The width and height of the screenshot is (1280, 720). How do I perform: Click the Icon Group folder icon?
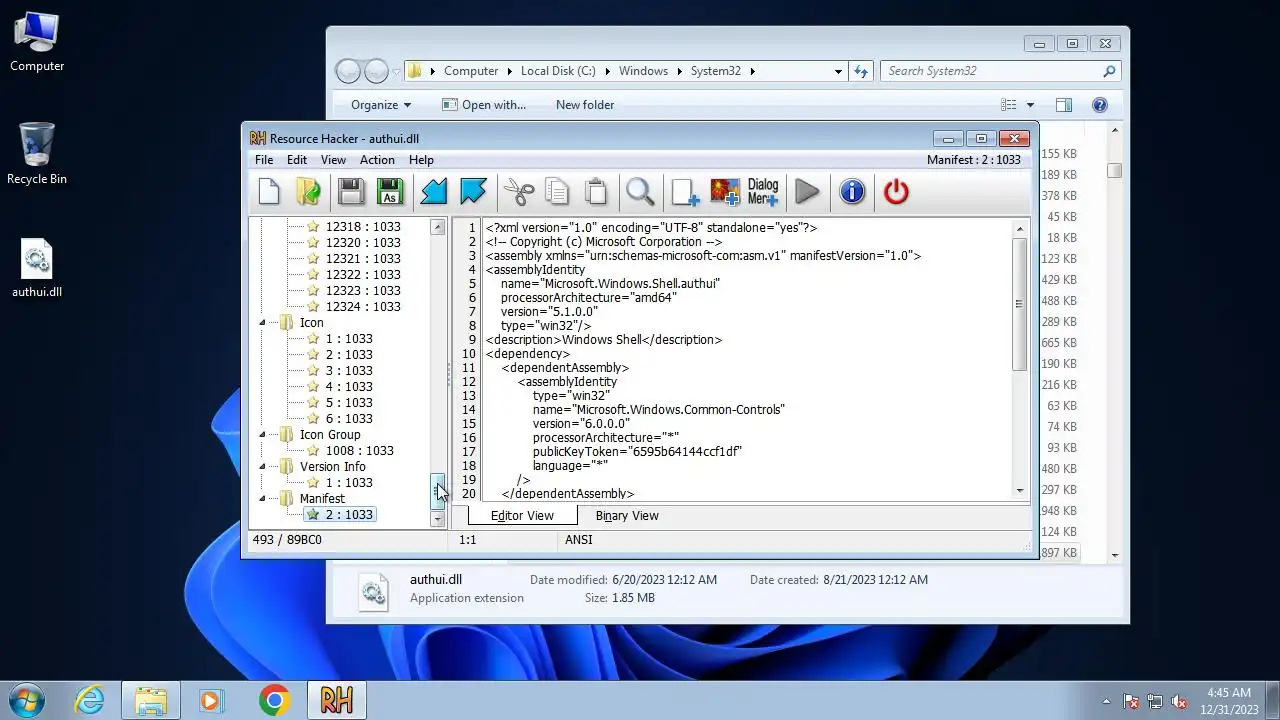coord(287,435)
